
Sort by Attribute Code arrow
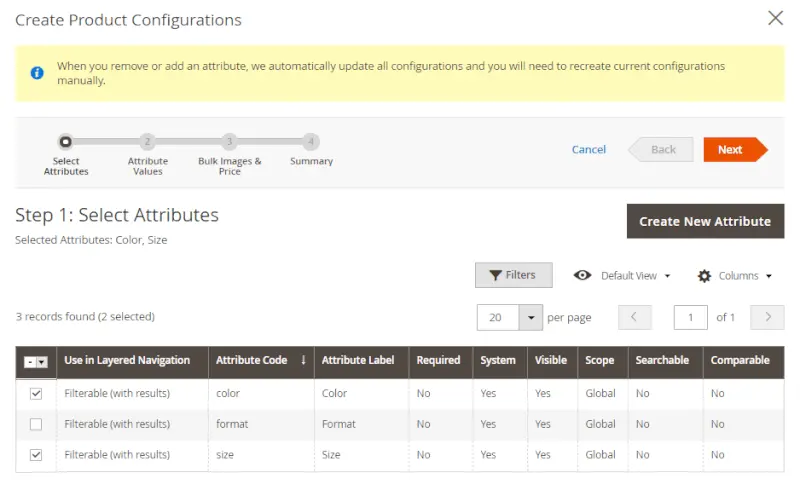coord(303,361)
